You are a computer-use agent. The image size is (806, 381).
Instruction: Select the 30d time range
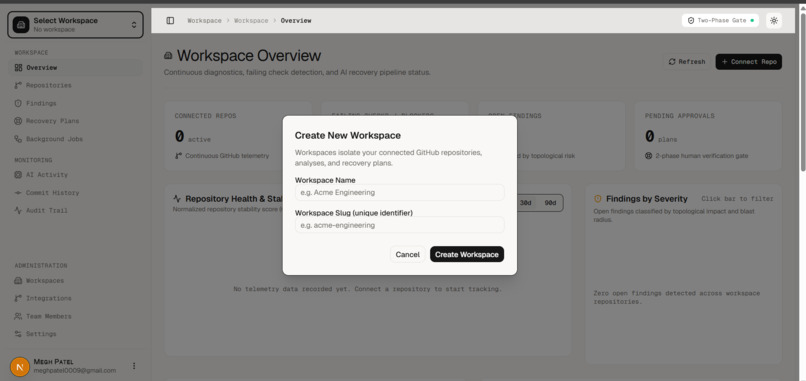(525, 203)
